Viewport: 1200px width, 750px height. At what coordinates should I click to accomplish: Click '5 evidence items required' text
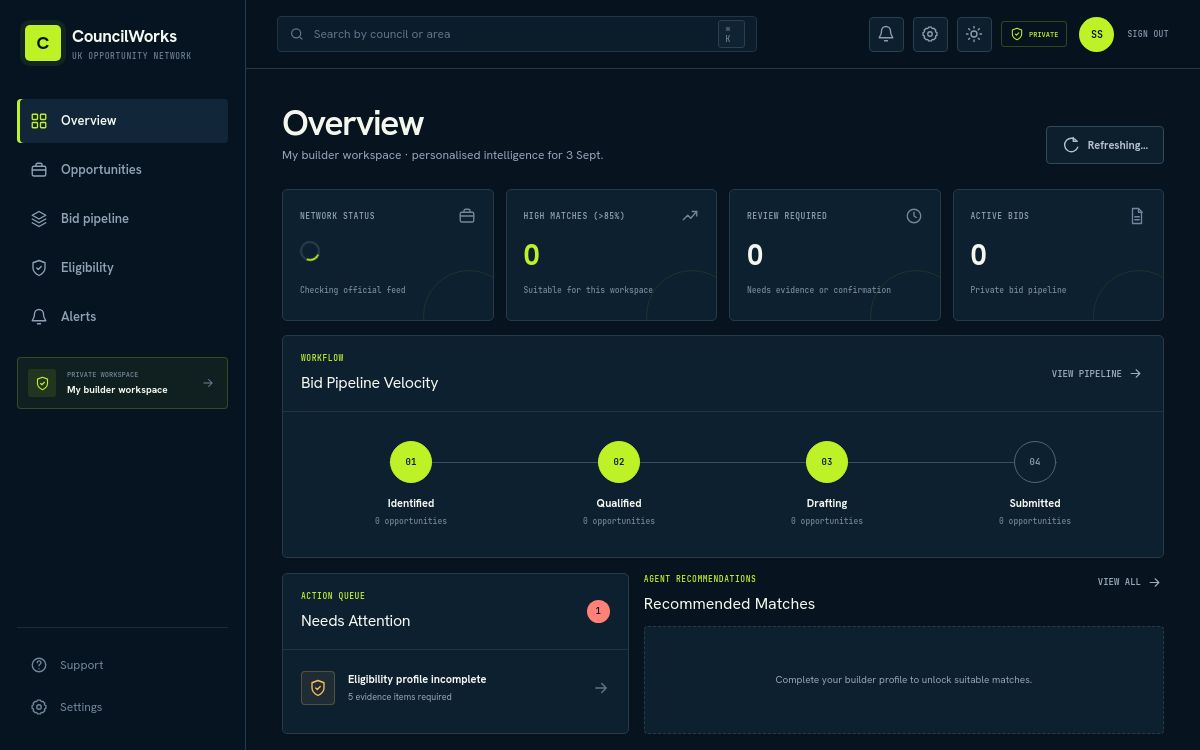tap(400, 697)
